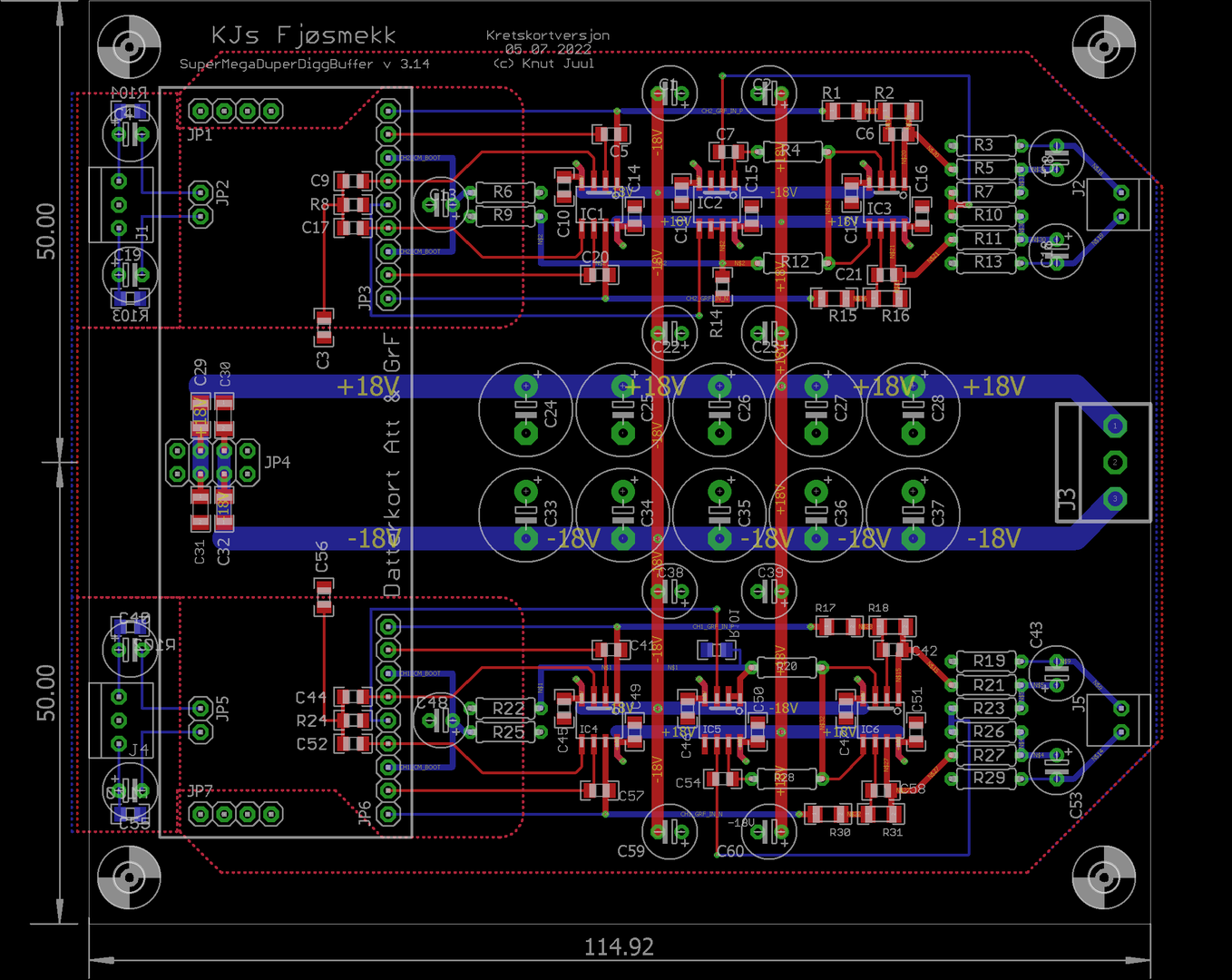The height and width of the screenshot is (980, 1232).
Task: Click resistor R13
Action: tap(985, 262)
